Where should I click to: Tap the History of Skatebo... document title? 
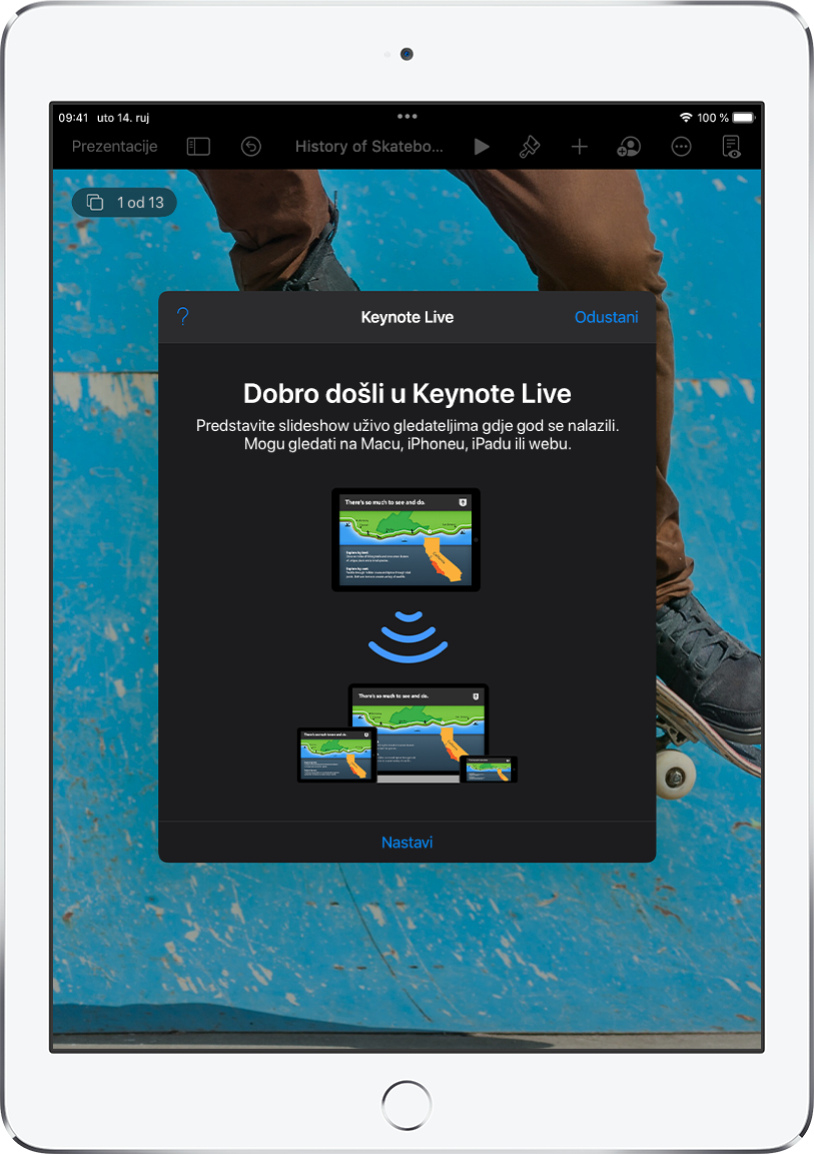tap(369, 146)
